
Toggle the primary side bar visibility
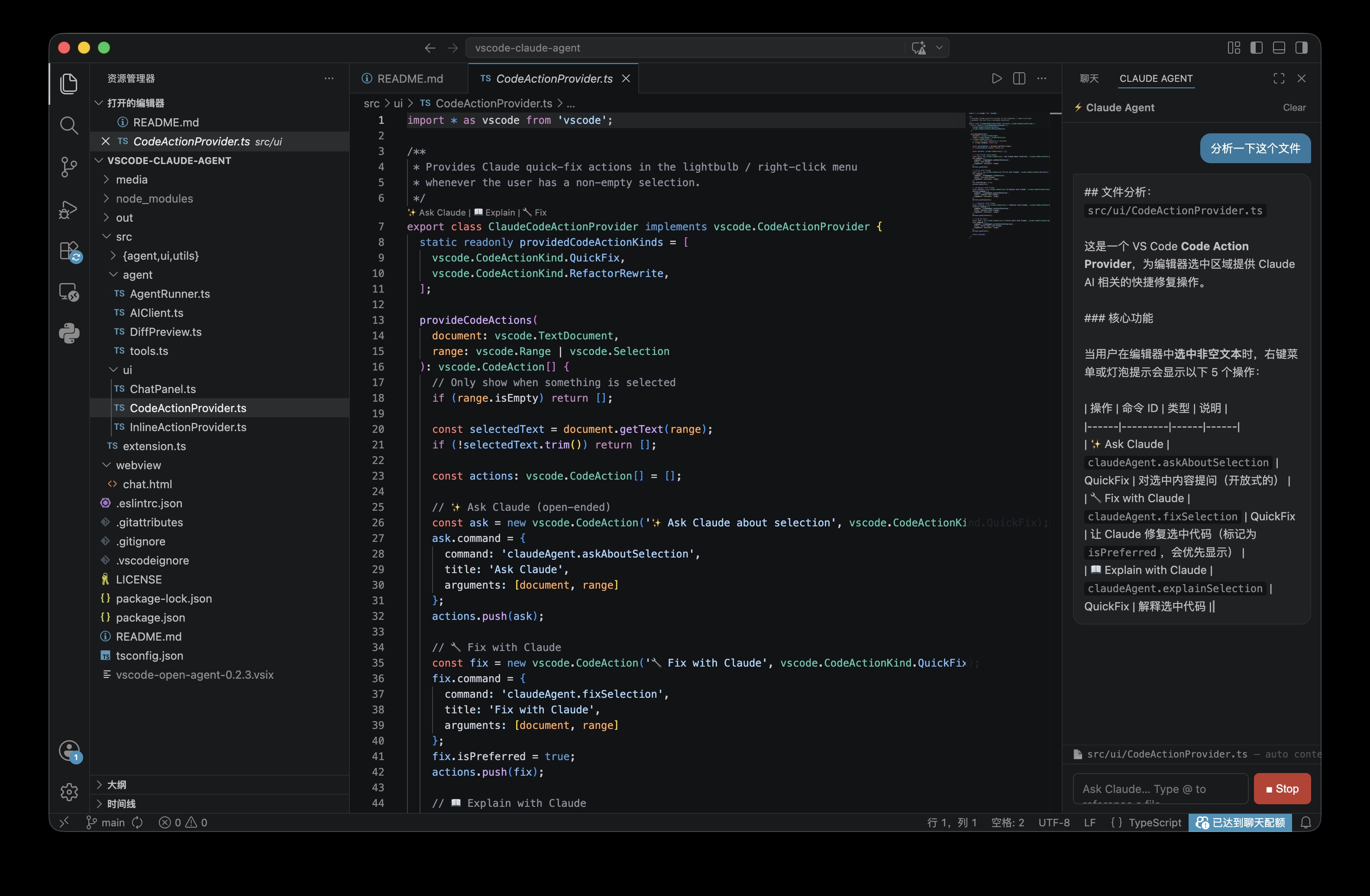[1257, 48]
